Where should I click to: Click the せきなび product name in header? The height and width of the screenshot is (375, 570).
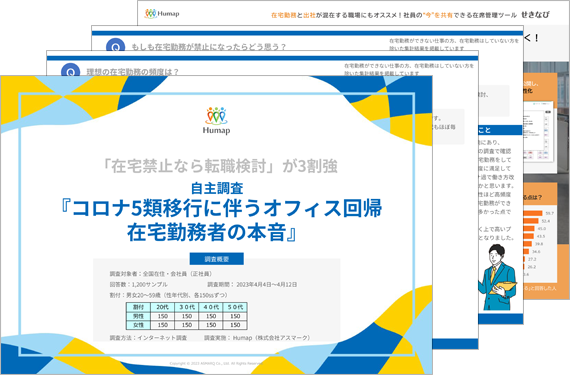(535, 15)
